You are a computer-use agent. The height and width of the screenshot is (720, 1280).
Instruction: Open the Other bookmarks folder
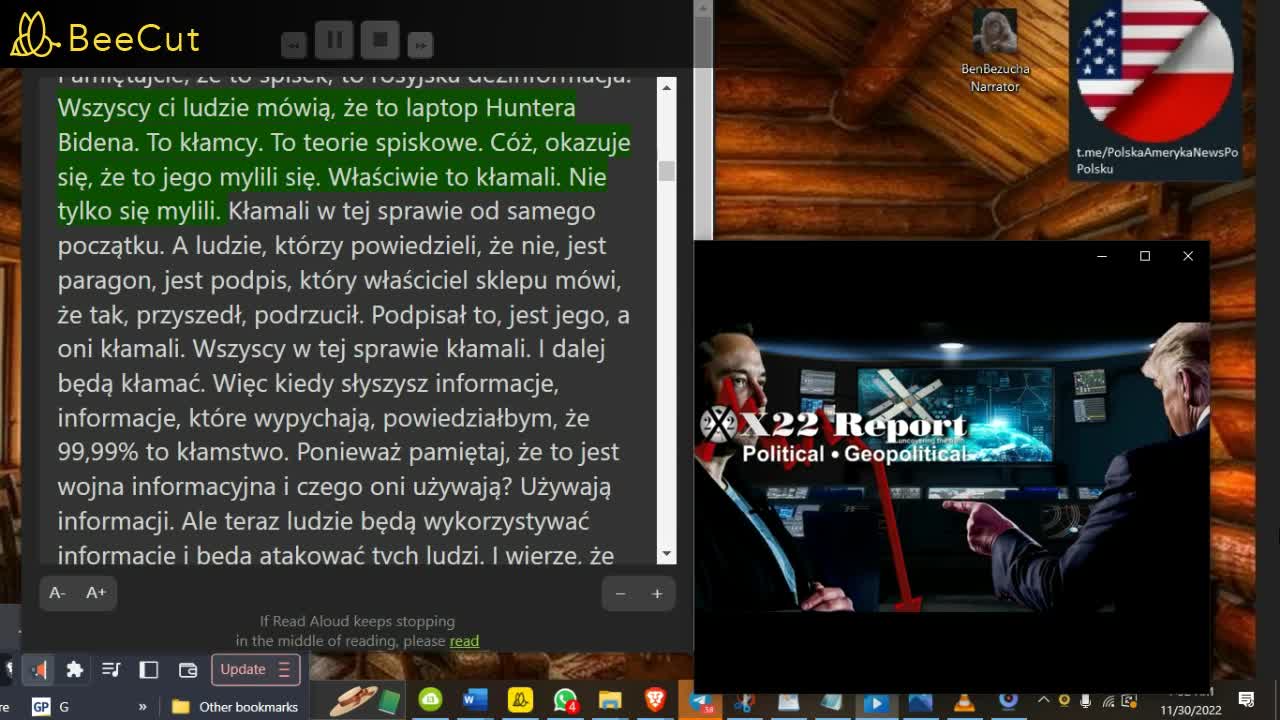click(x=236, y=707)
